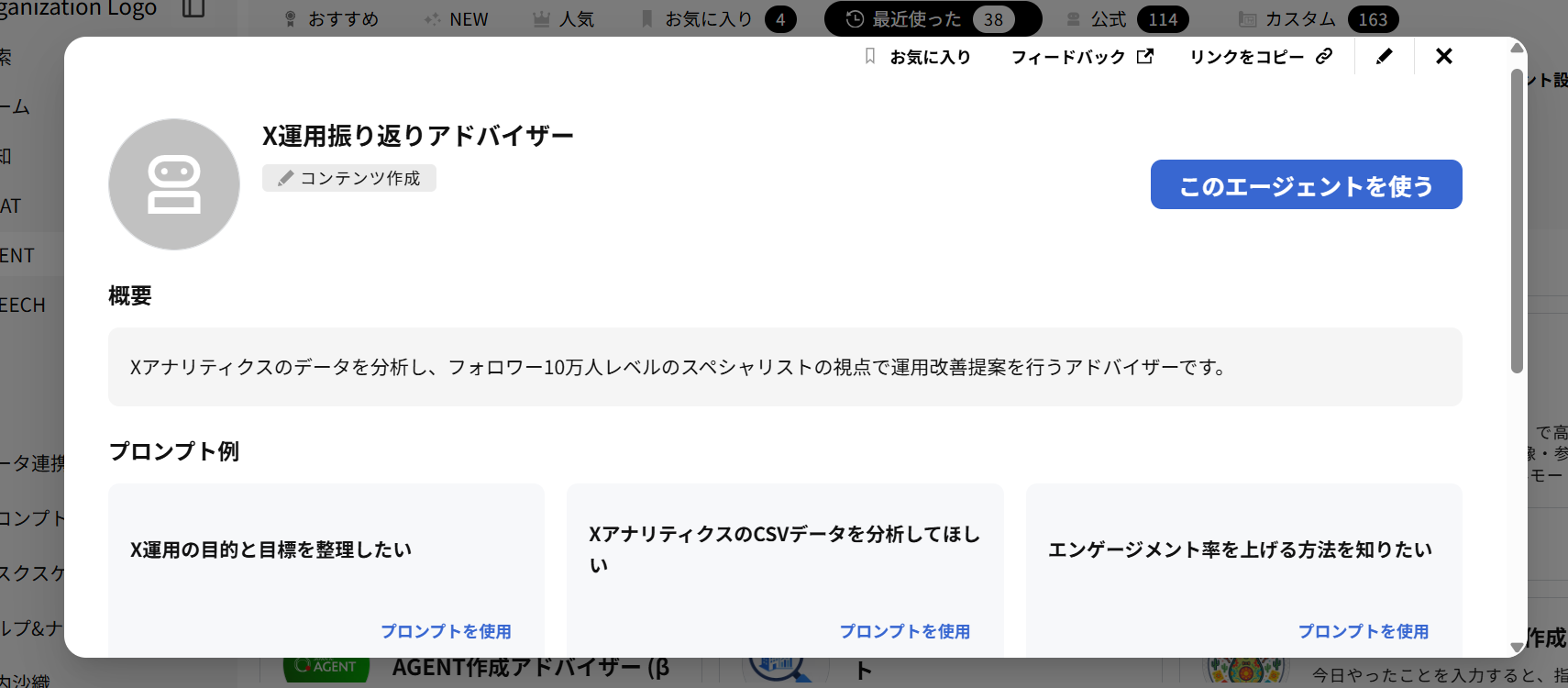Click the lightbulb icon on おすすめ tab
The width and height of the screenshot is (1568, 688).
(x=291, y=19)
